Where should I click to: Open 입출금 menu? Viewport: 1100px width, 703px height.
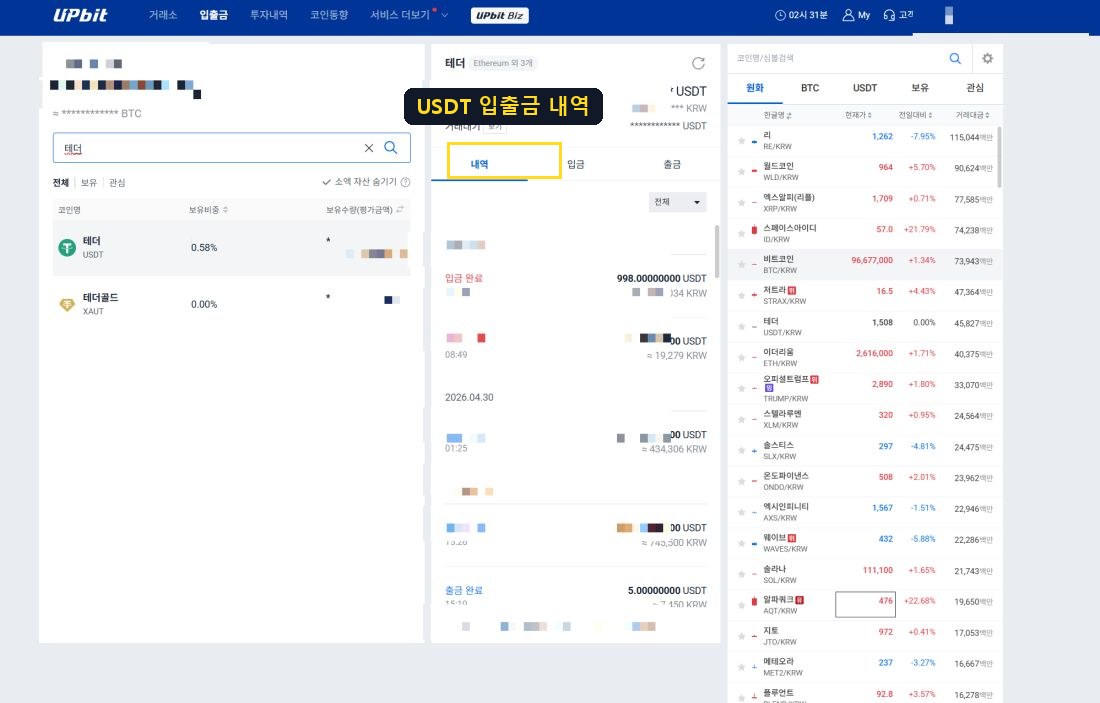[x=213, y=15]
